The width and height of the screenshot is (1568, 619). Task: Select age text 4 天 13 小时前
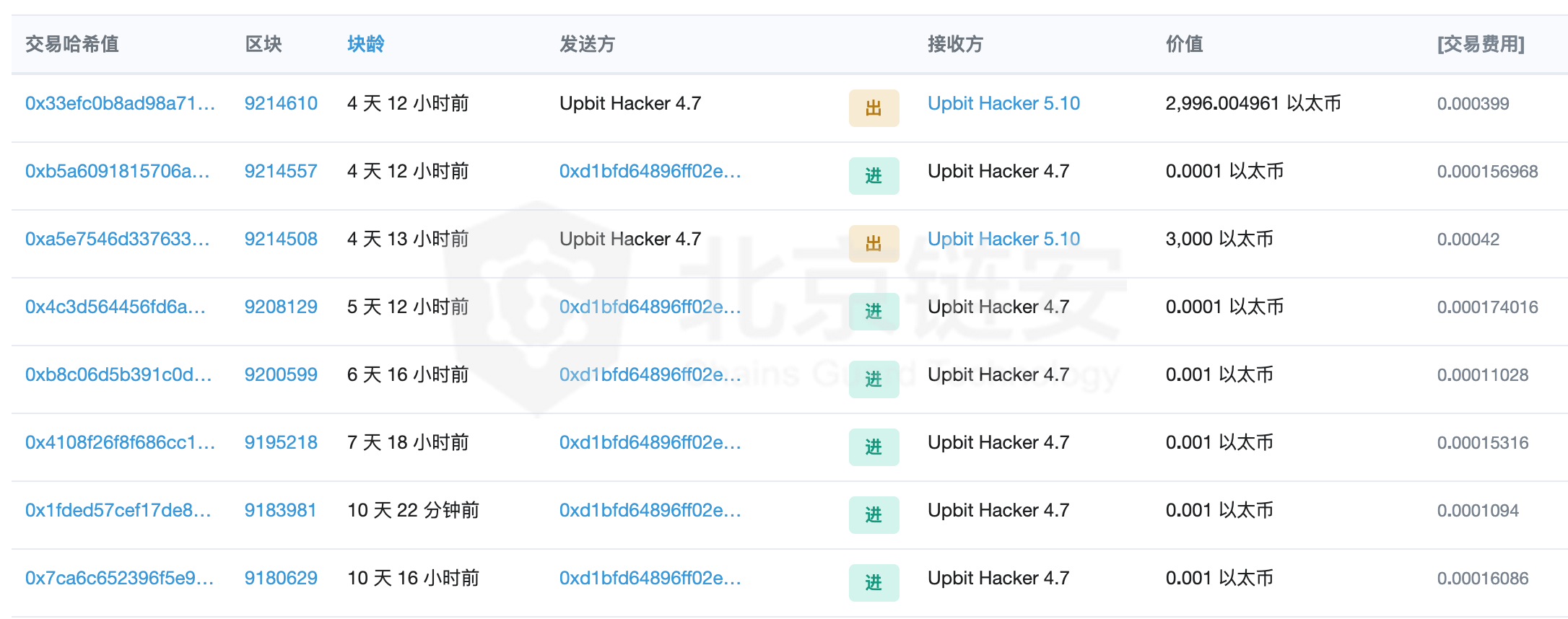(x=408, y=239)
